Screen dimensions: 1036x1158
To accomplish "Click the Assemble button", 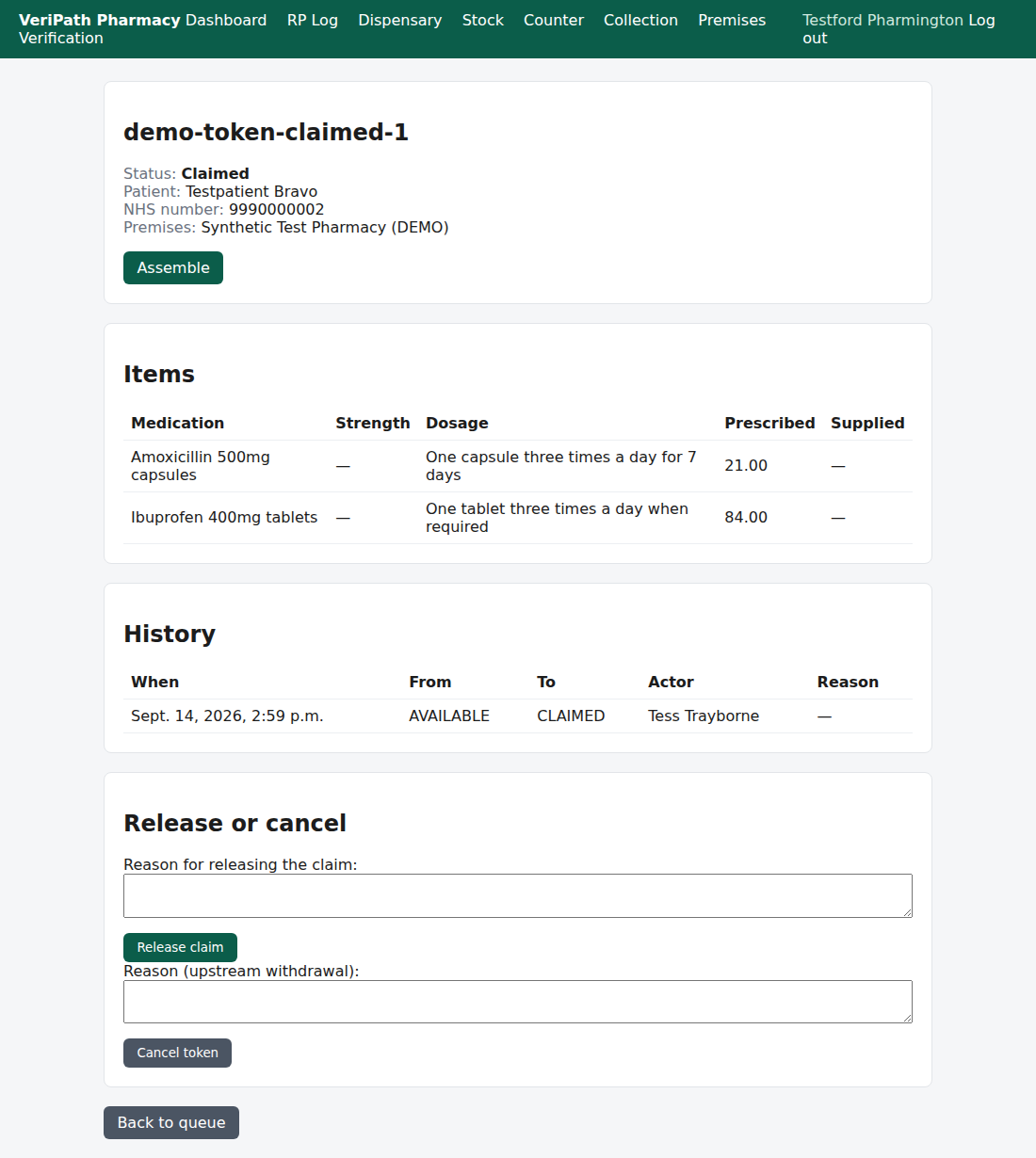I will pyautogui.click(x=173, y=267).
